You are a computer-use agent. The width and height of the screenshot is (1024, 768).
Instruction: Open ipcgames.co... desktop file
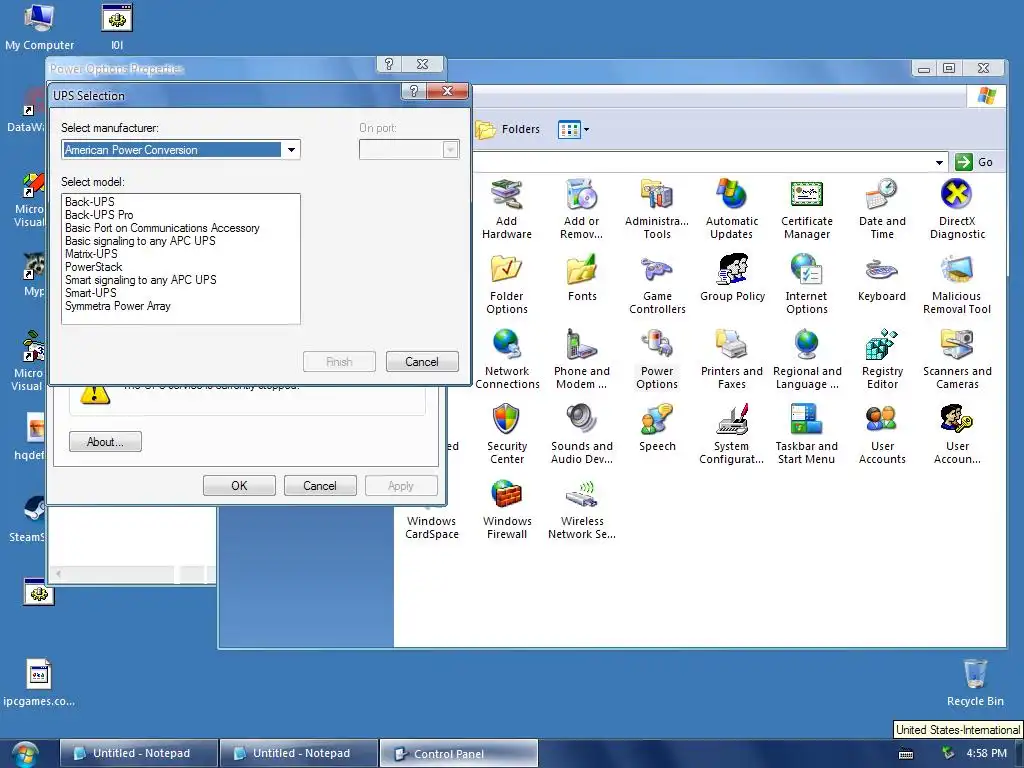(x=39, y=682)
